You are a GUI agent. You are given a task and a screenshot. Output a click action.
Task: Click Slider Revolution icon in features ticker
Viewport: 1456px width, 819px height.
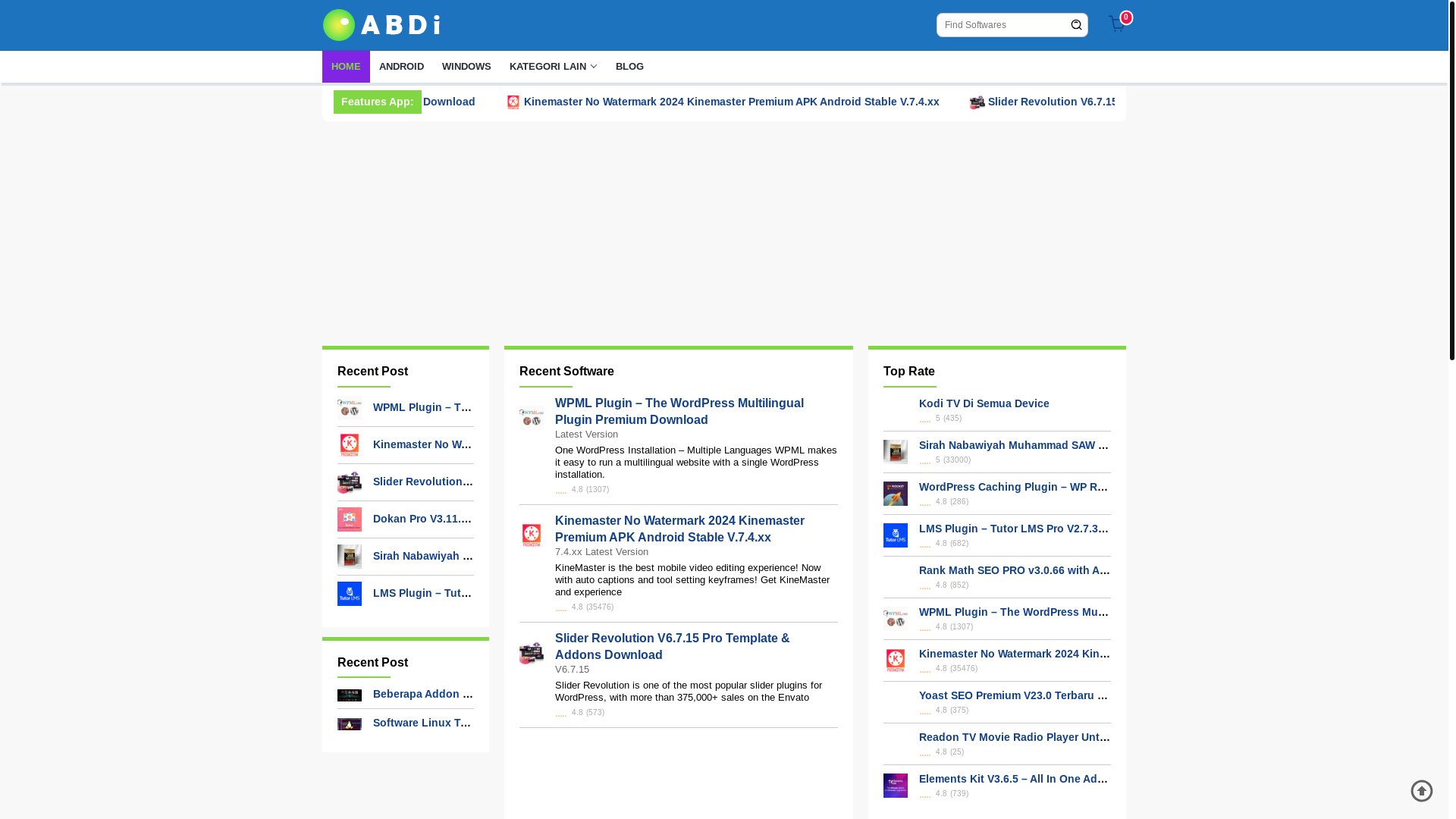(977, 102)
